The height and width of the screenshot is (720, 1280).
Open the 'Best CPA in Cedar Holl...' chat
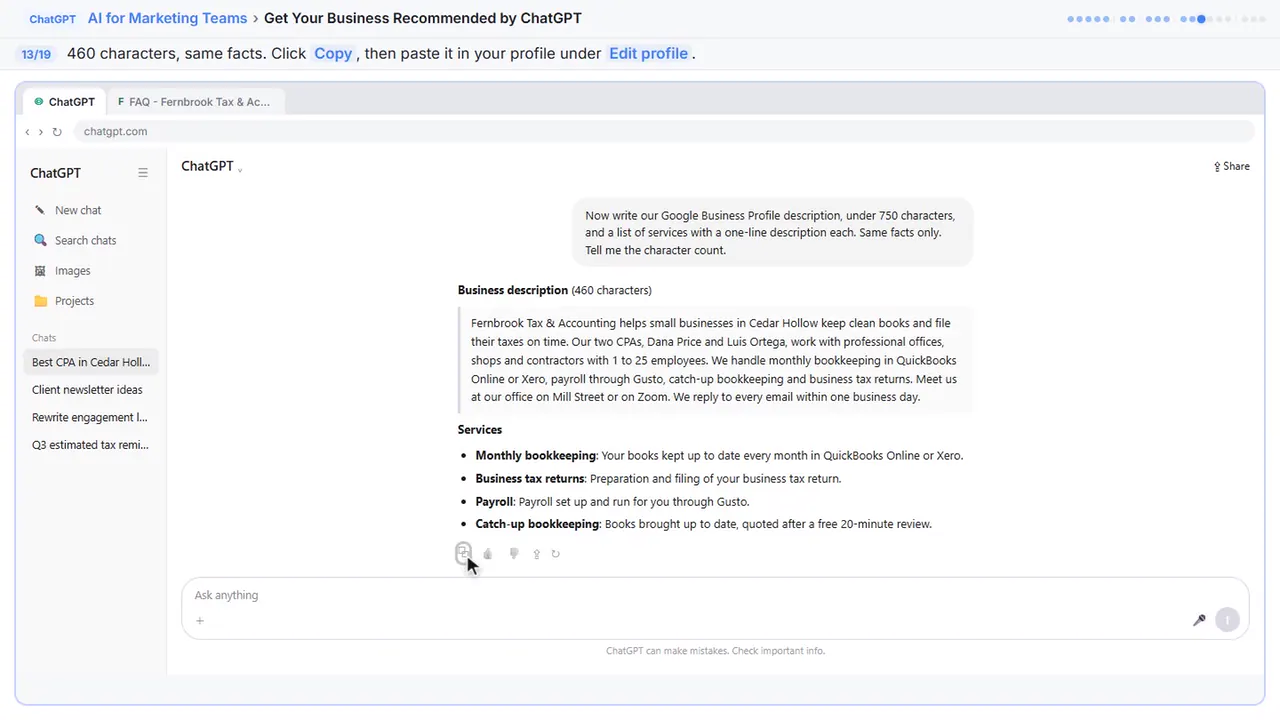91,362
